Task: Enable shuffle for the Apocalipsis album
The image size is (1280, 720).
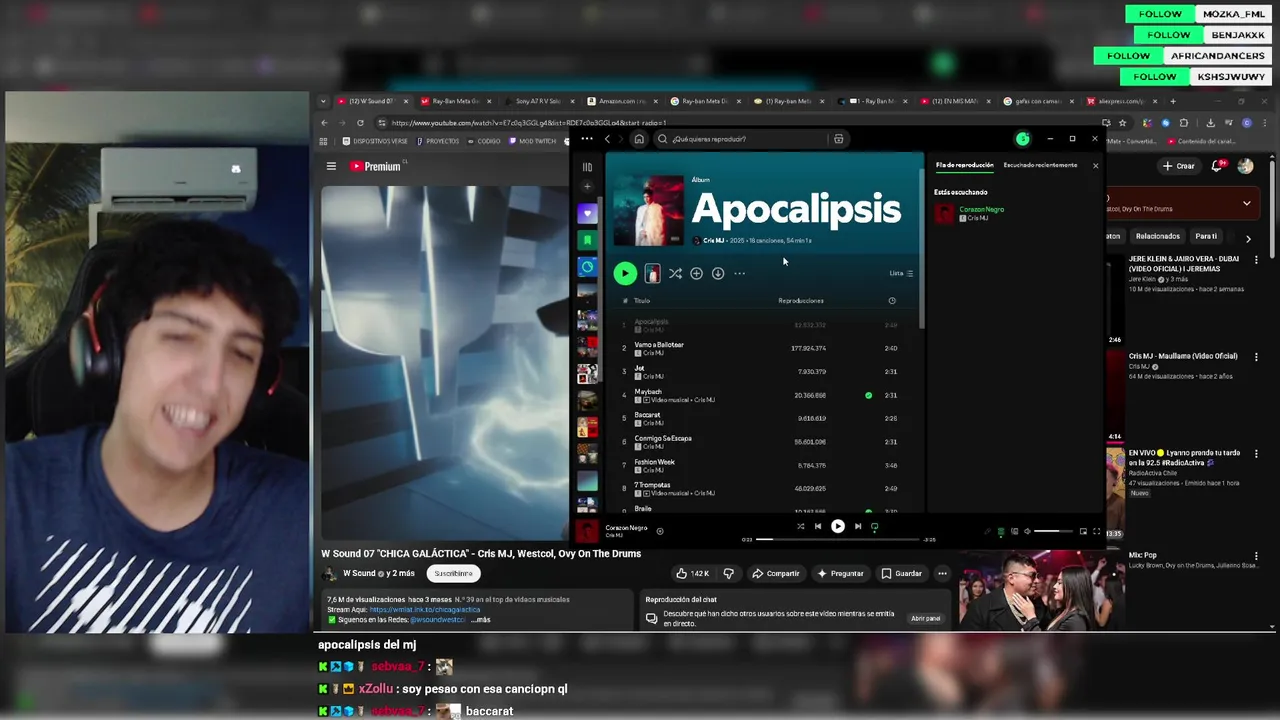Action: pos(675,273)
